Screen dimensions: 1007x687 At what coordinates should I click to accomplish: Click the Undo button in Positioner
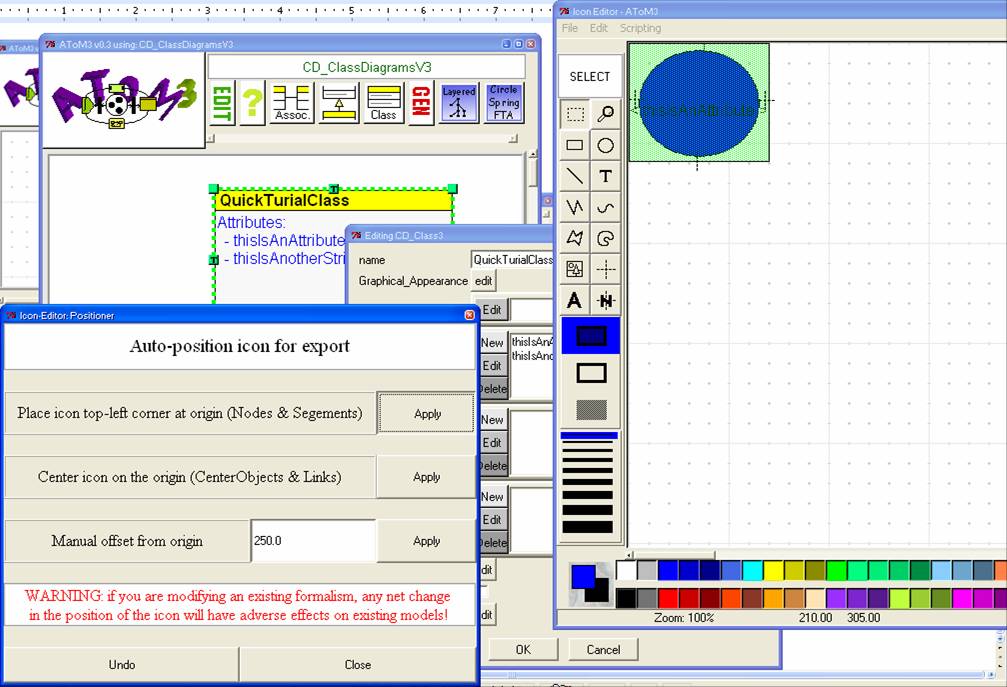[122, 664]
